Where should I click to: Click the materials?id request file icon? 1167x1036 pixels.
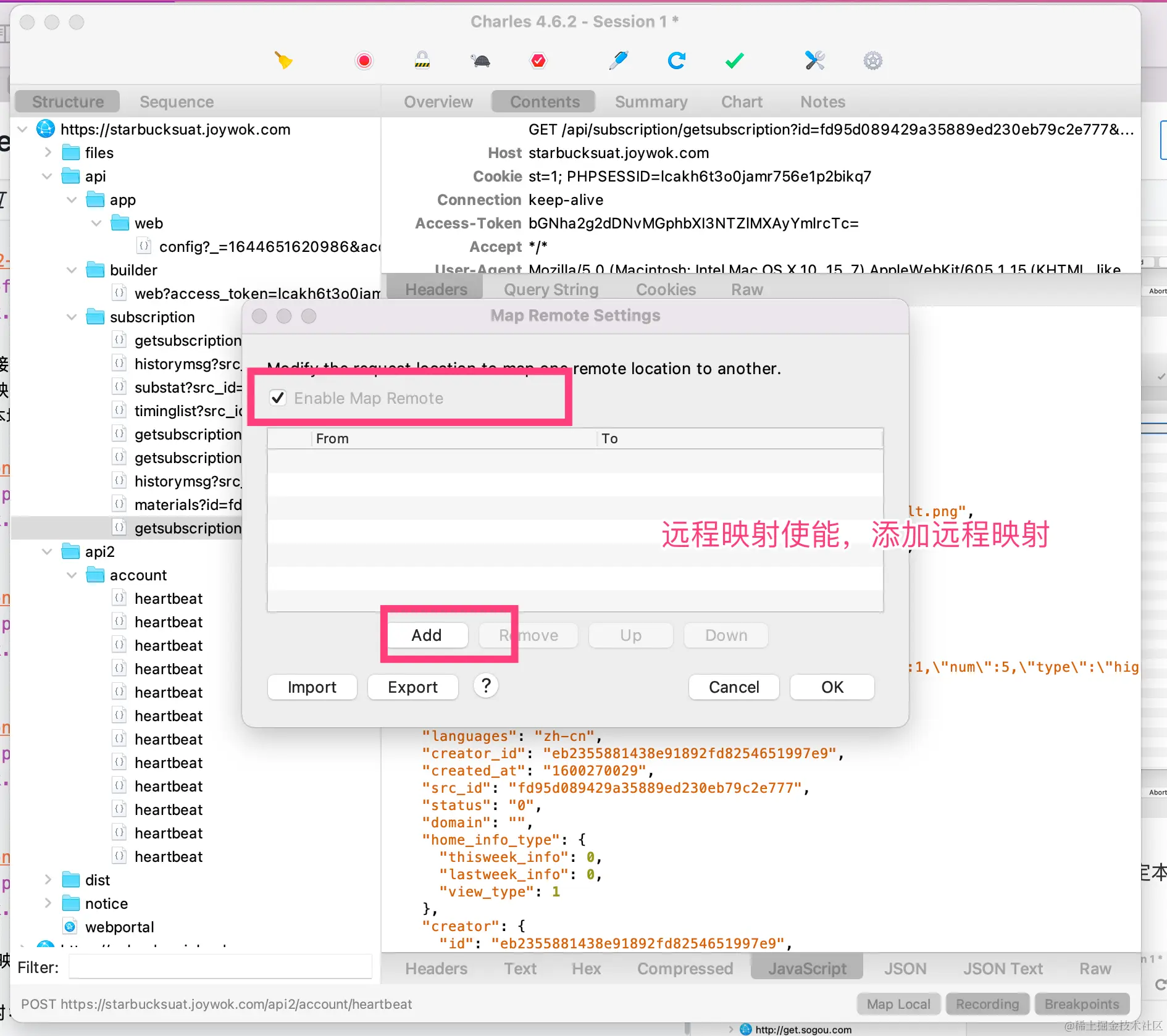pos(119,504)
